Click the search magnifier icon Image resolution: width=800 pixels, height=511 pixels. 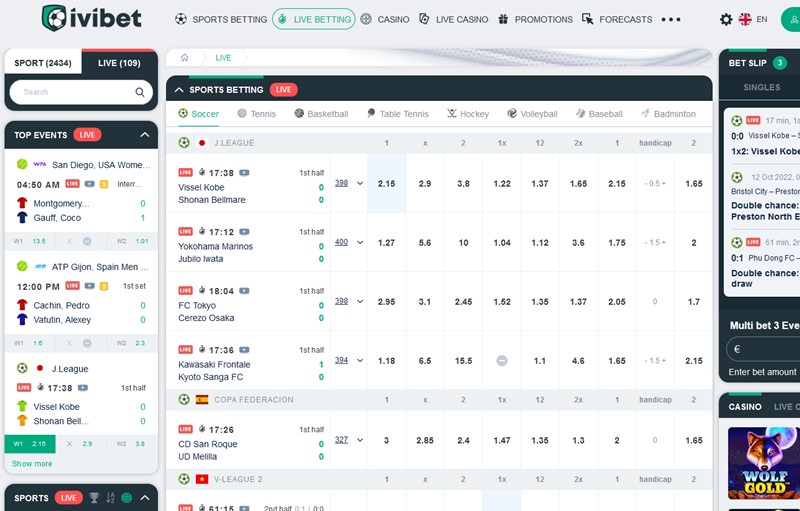click(x=140, y=92)
